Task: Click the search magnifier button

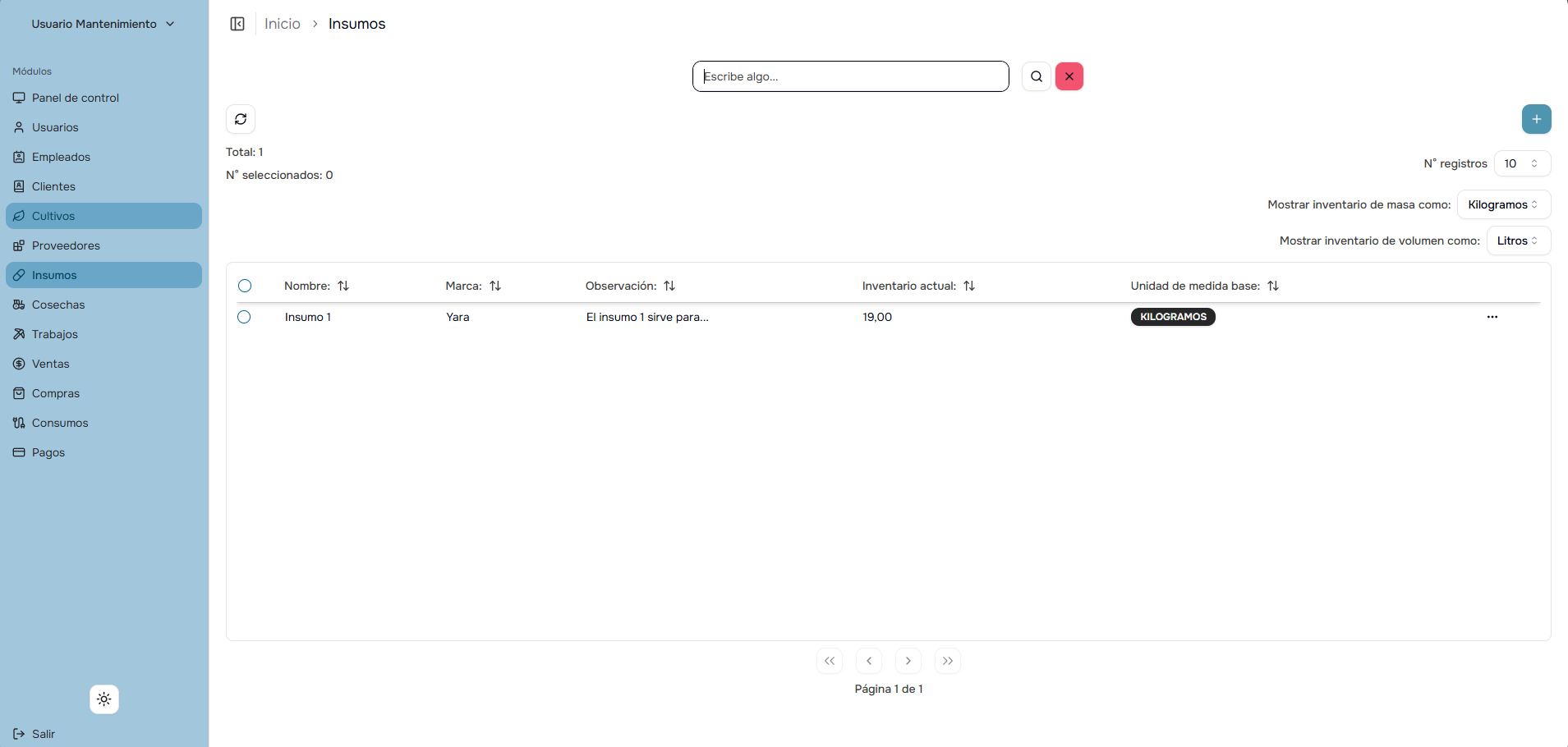Action: pos(1037,76)
